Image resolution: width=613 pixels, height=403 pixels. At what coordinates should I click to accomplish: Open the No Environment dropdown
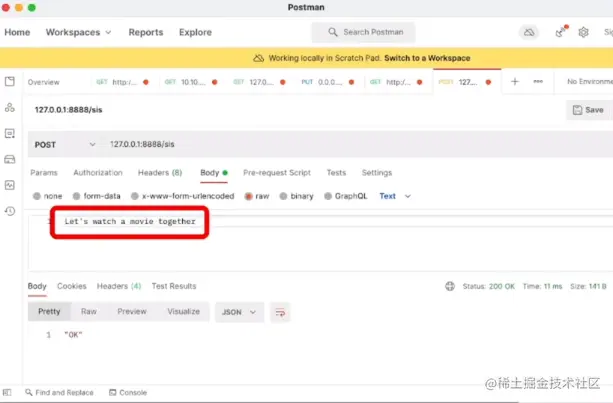[590, 81]
